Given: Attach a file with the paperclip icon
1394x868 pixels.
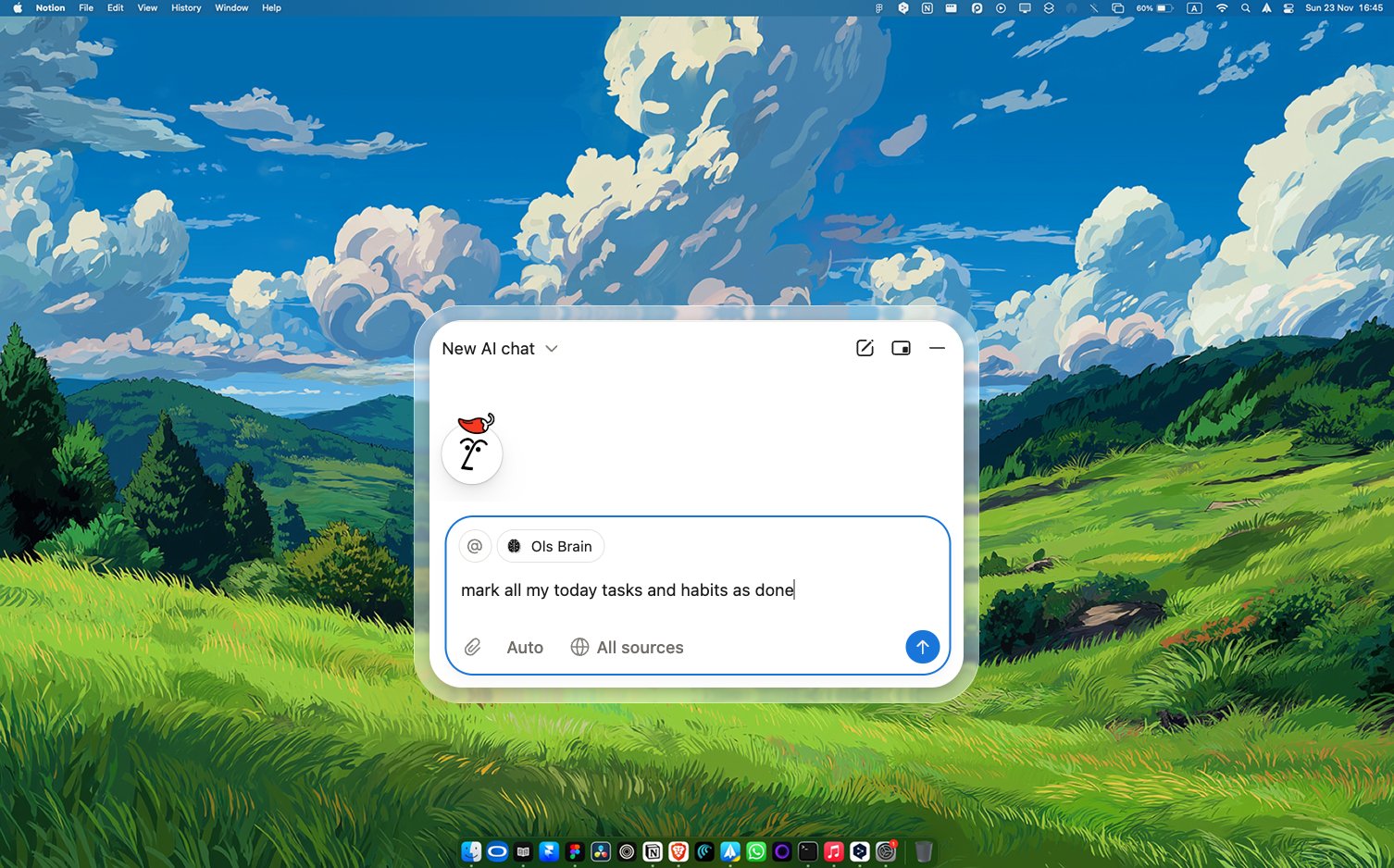Looking at the screenshot, I should 472,647.
